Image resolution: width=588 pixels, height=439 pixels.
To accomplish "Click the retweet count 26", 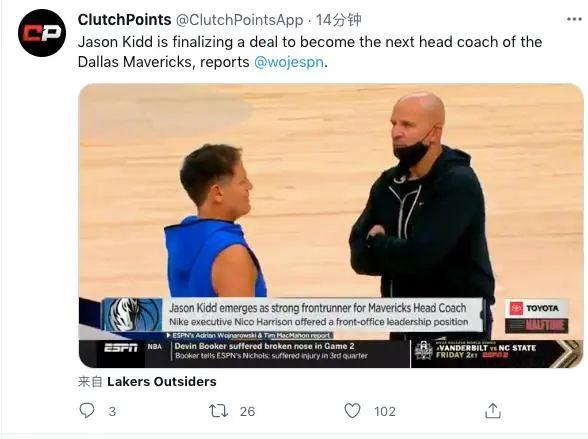I will tap(248, 412).
